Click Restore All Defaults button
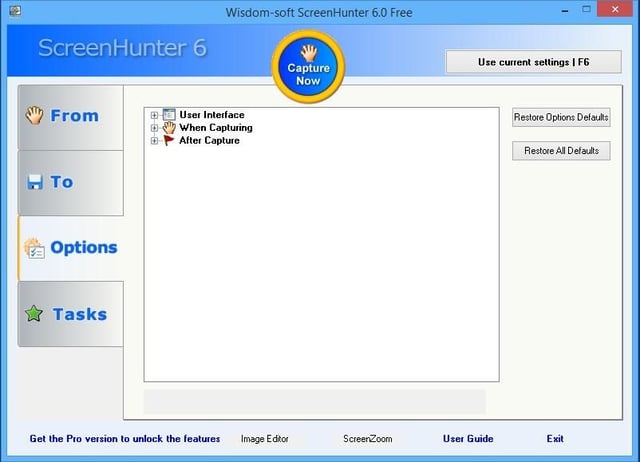The image size is (640, 462). click(x=561, y=151)
